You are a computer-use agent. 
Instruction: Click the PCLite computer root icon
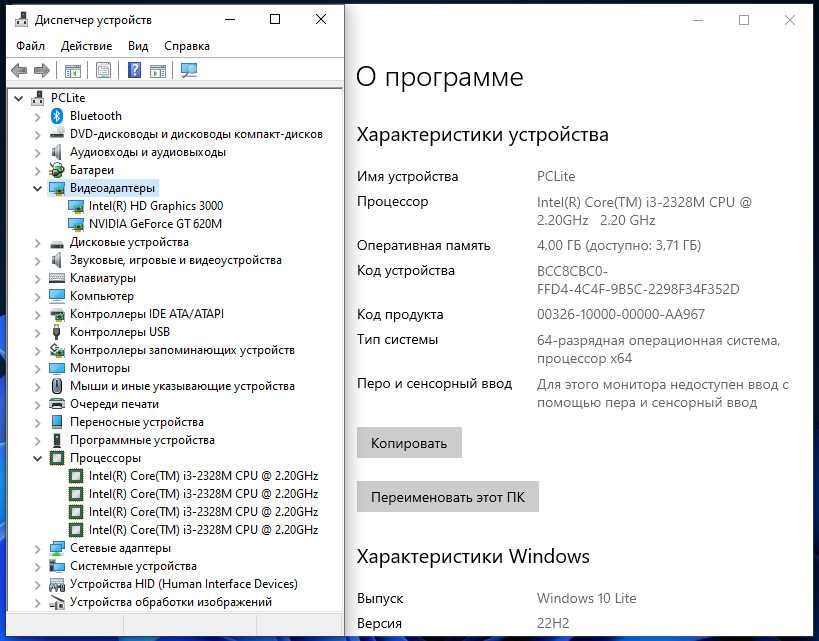pos(38,98)
